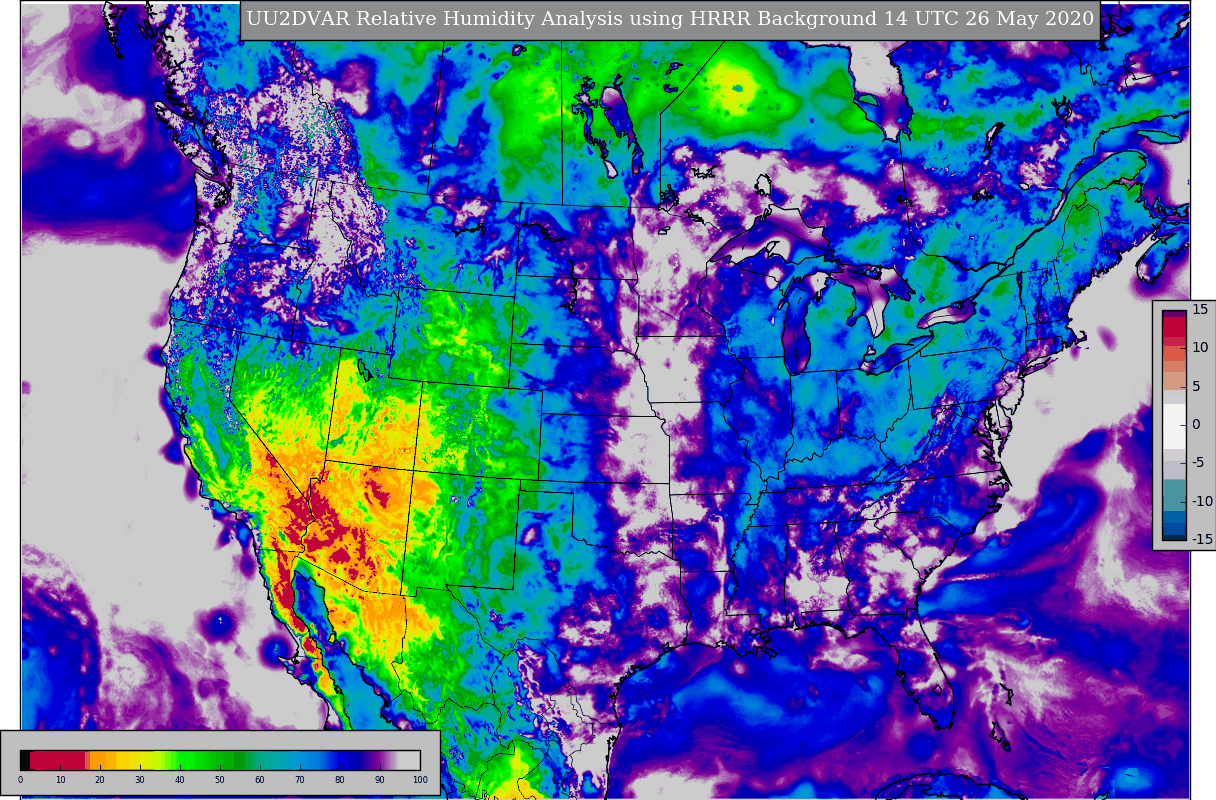Click the 15 label on the difference colorbar

point(1200,309)
